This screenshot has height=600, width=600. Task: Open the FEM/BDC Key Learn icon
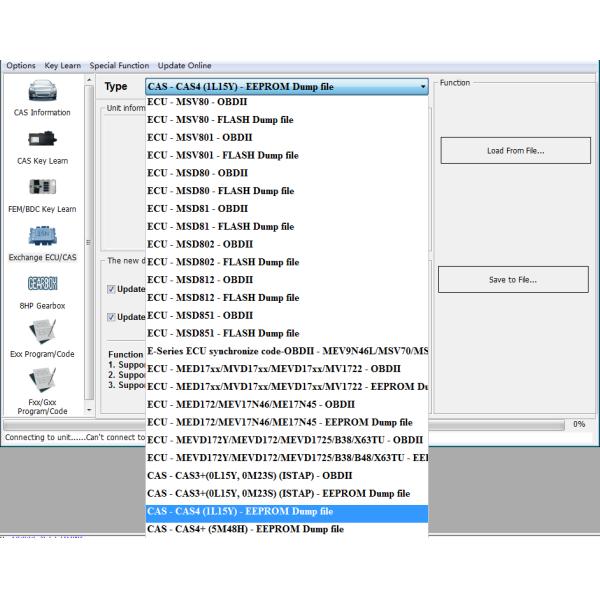(x=42, y=187)
